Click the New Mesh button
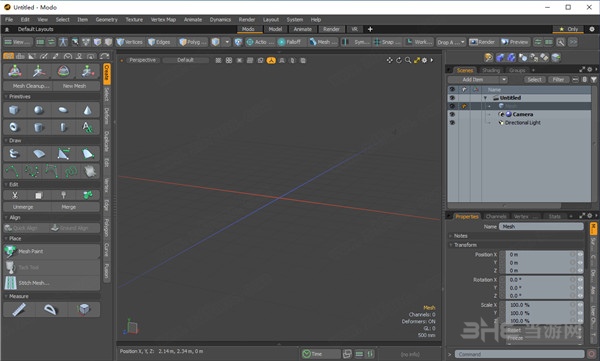The height and width of the screenshot is (361, 600). 76,86
